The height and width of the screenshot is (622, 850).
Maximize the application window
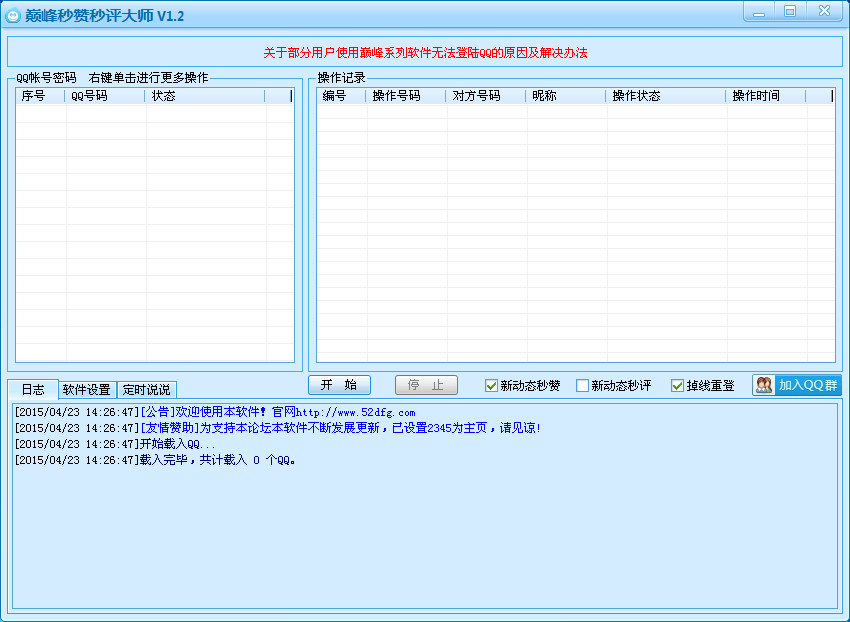click(x=790, y=11)
